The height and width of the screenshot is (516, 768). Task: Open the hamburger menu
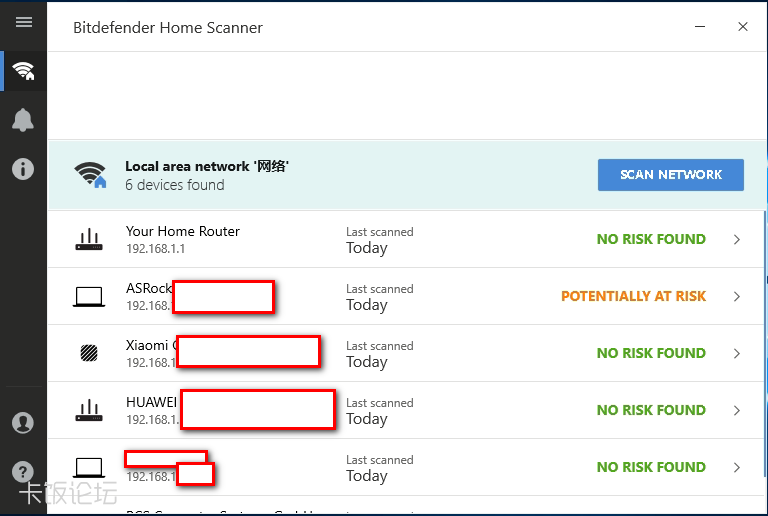coord(24,22)
